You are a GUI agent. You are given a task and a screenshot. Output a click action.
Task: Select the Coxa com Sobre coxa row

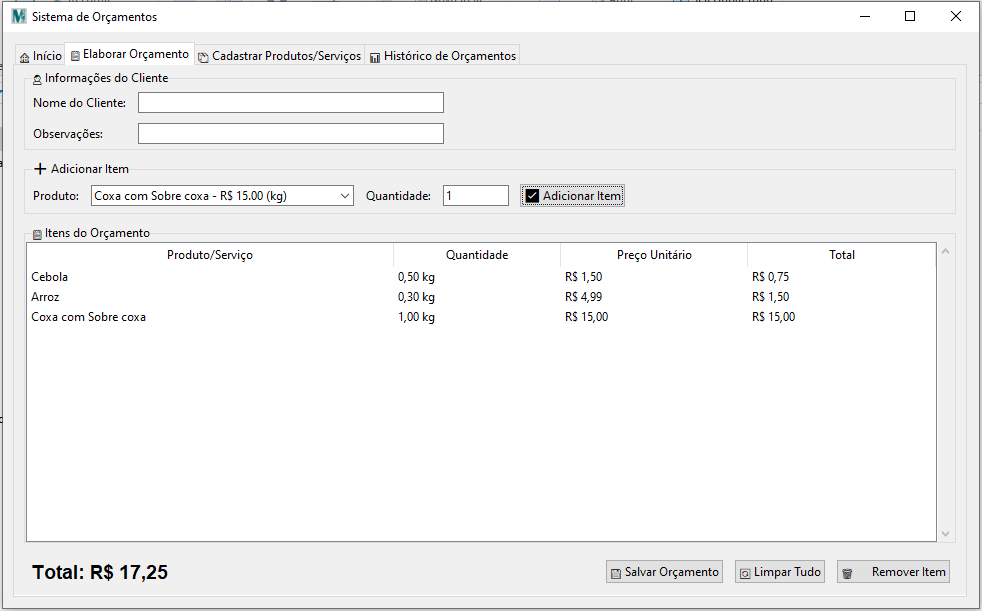click(89, 317)
